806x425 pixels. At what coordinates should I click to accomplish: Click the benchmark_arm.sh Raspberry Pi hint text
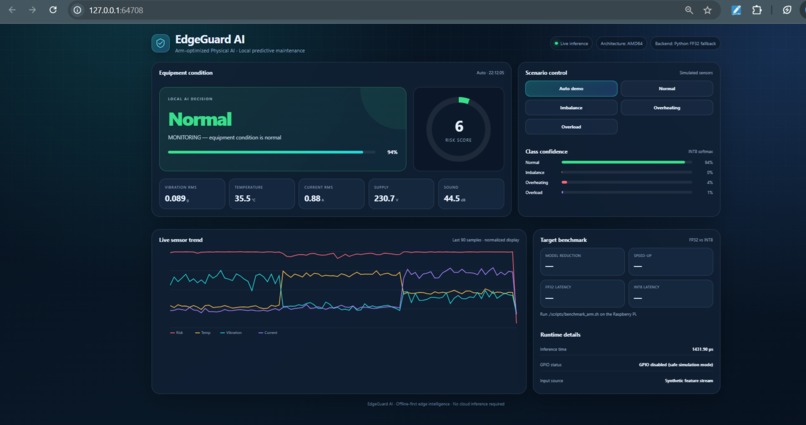tap(588, 314)
